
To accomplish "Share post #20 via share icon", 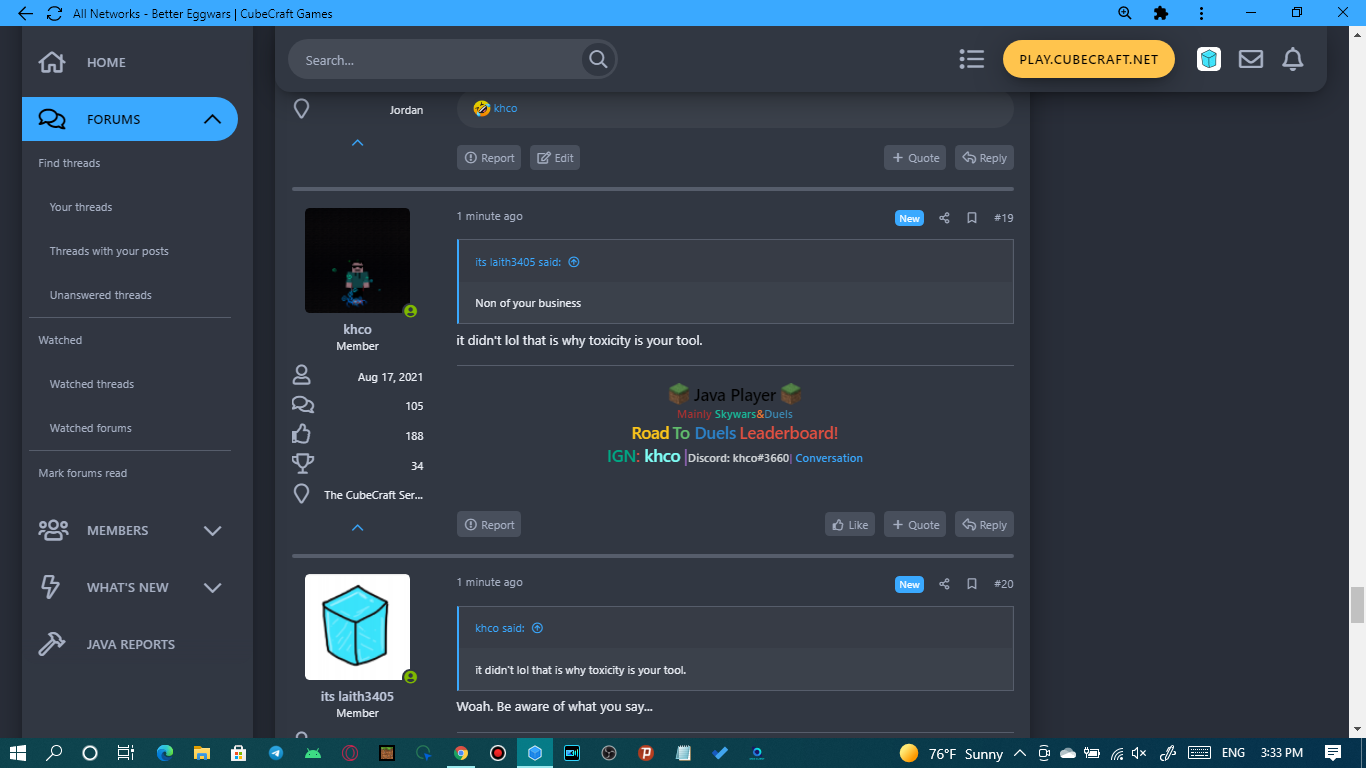I will tap(944, 584).
